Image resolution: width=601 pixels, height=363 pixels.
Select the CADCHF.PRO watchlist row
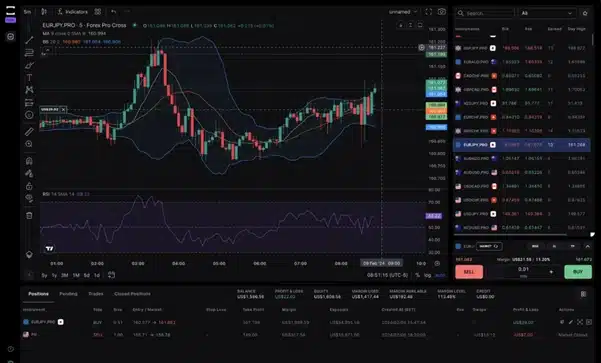coord(522,76)
